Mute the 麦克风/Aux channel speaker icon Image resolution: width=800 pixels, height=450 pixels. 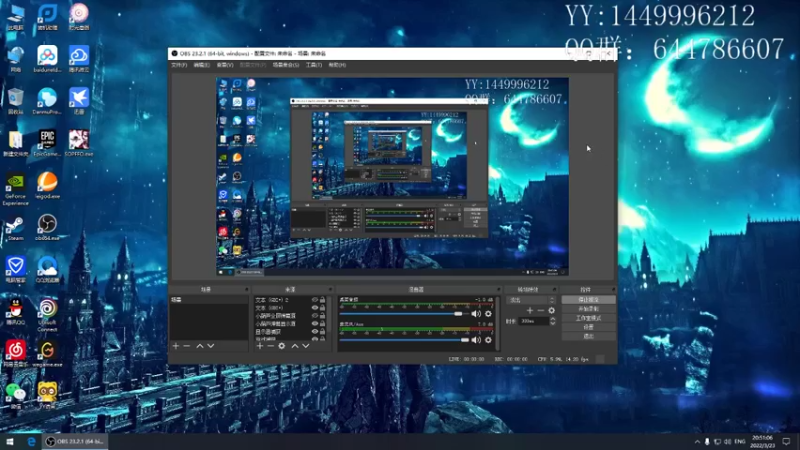pos(476,340)
